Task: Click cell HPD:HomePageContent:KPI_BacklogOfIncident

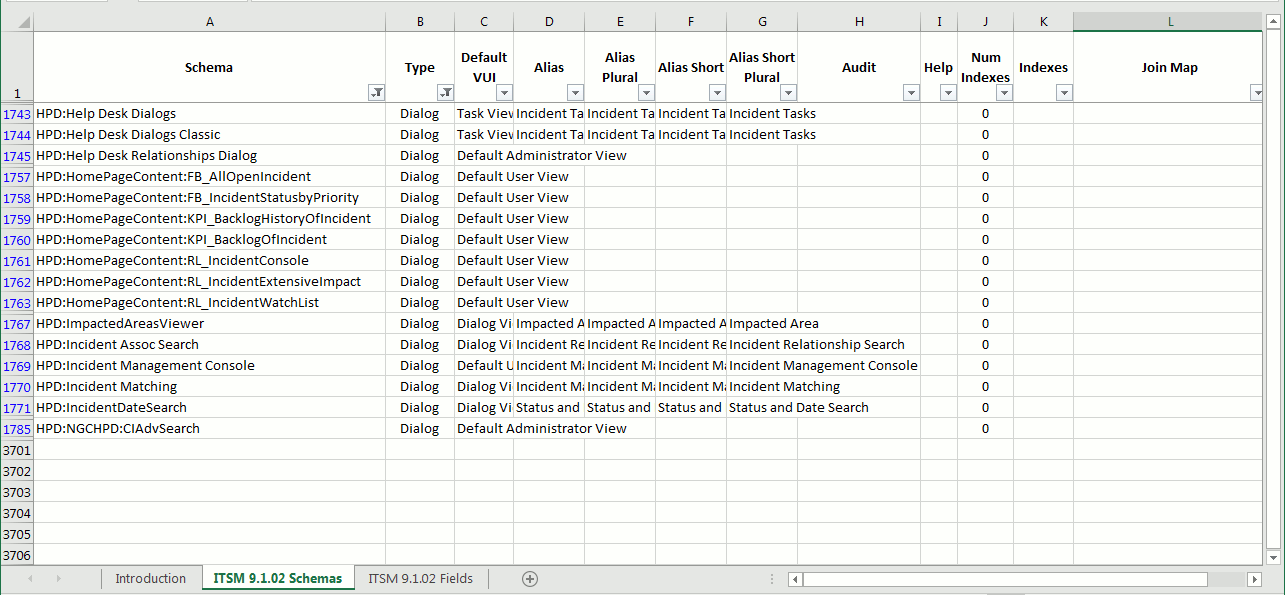Action: pos(209,240)
